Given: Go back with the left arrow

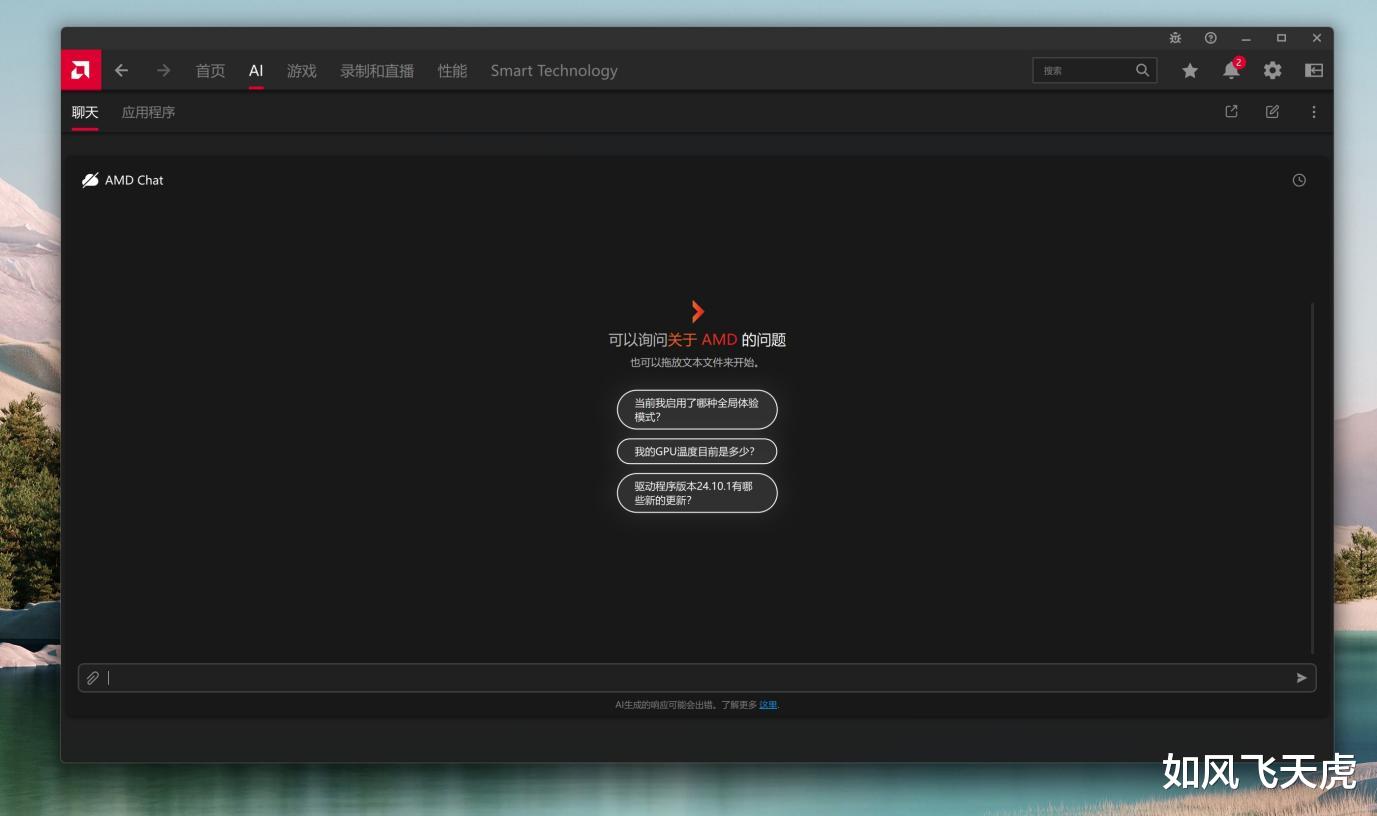Looking at the screenshot, I should coord(121,70).
